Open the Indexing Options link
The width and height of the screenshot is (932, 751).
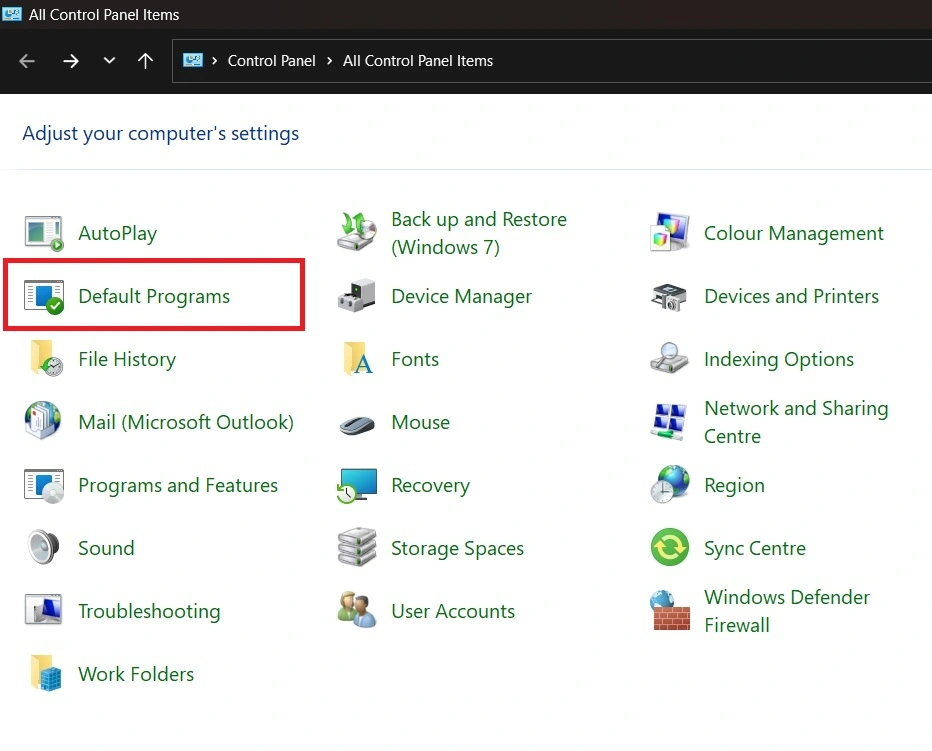coord(779,359)
